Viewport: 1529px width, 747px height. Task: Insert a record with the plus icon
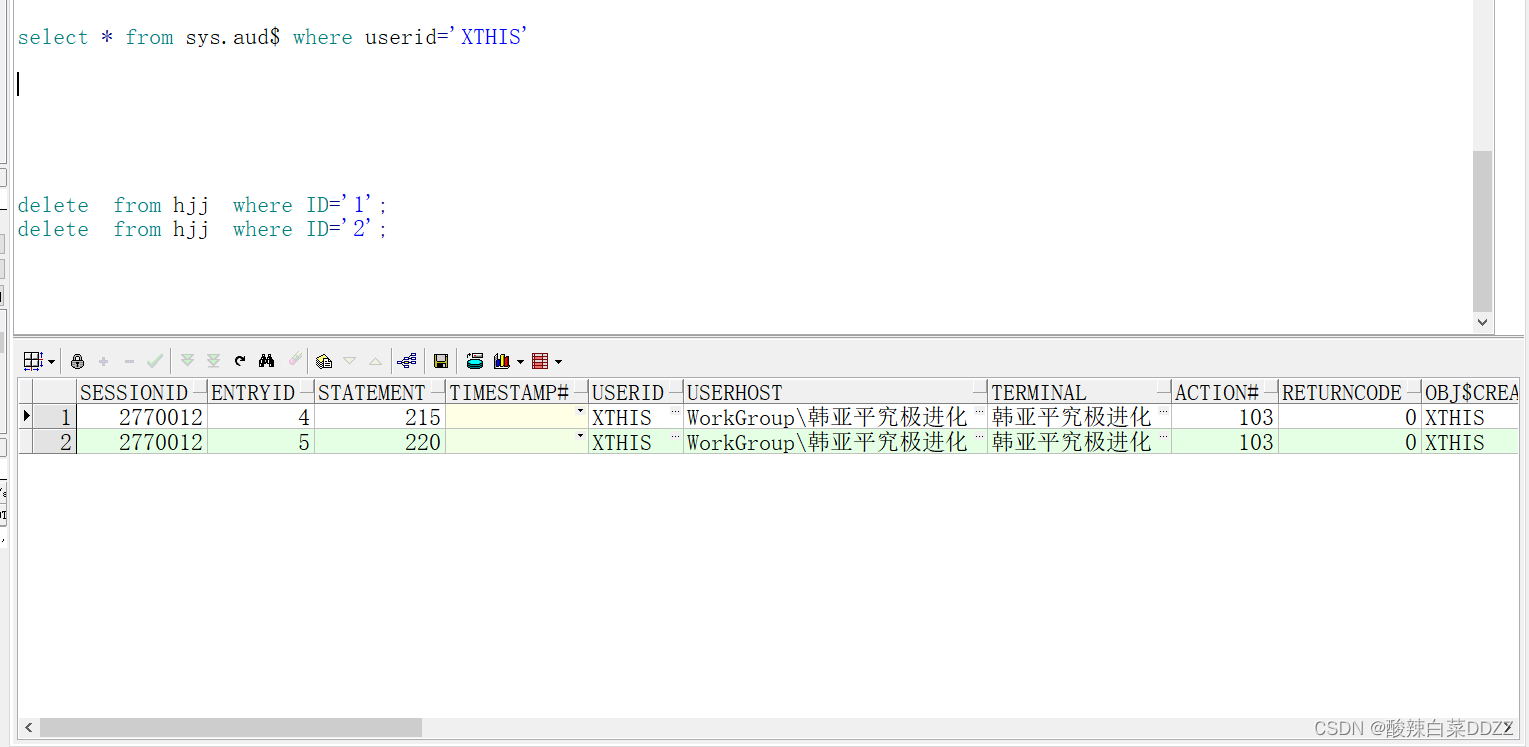pyautogui.click(x=104, y=360)
